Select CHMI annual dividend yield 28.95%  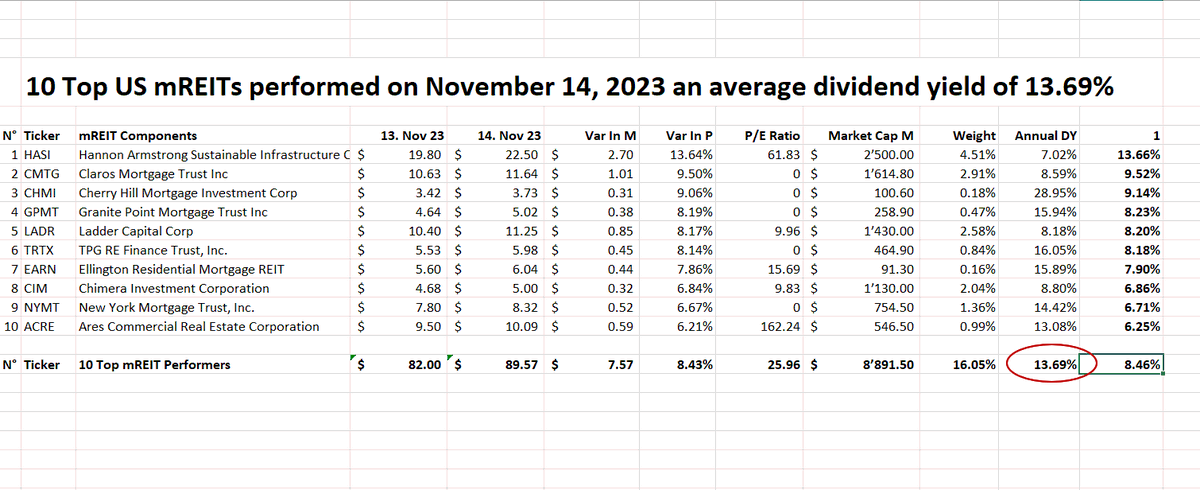pyautogui.click(x=1056, y=193)
